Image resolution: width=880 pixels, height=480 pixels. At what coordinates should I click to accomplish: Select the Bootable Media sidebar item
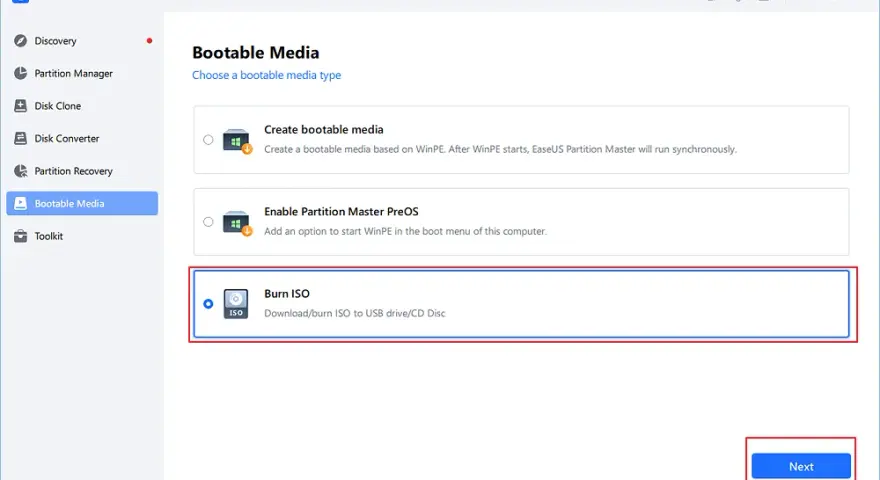82,203
